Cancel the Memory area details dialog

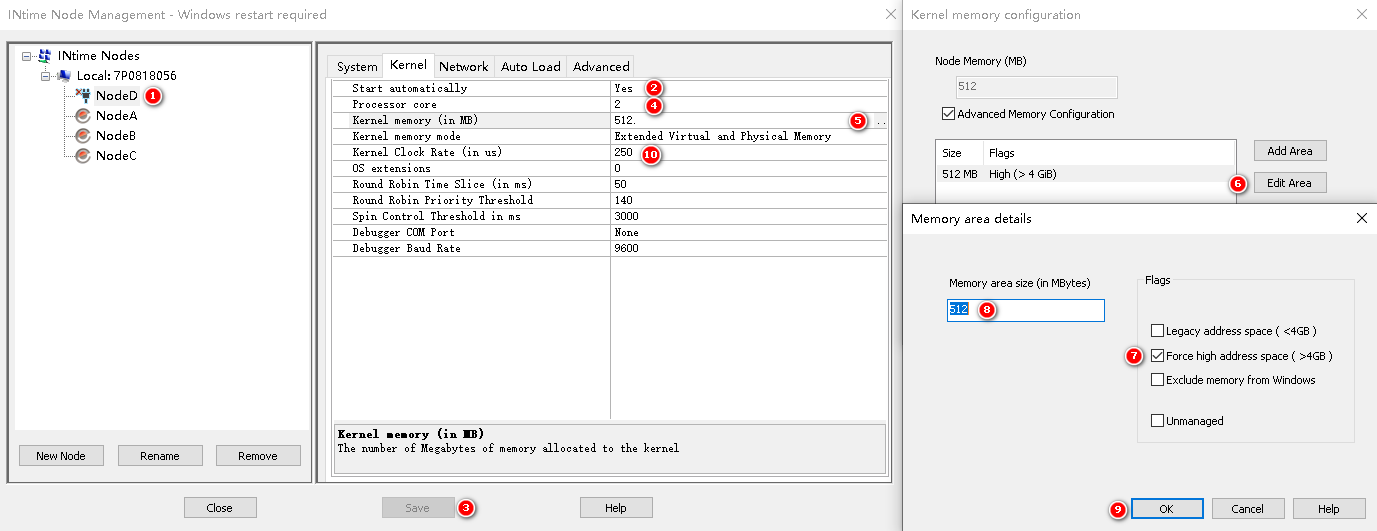(1247, 509)
